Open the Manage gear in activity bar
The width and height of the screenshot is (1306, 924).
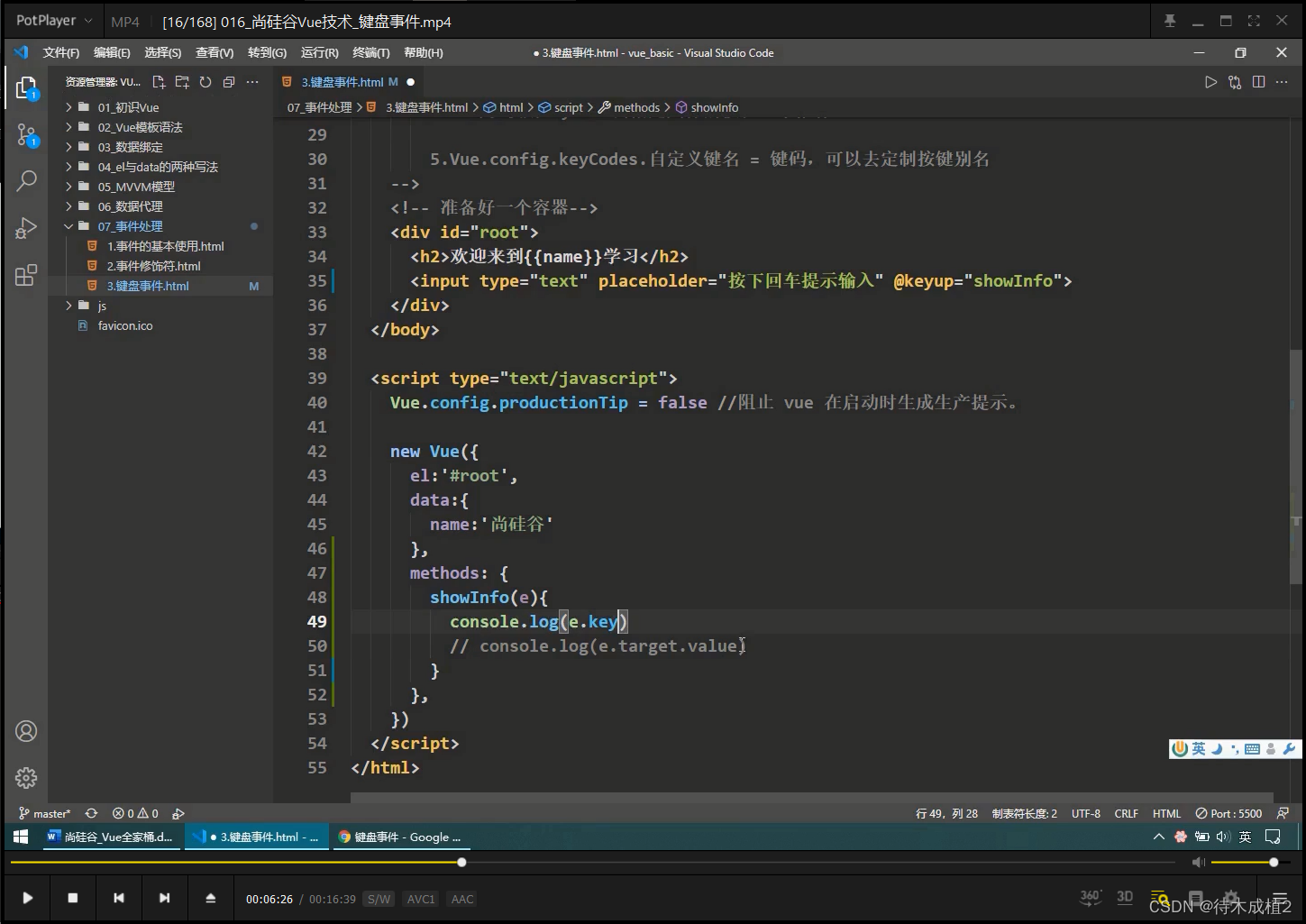[x=26, y=777]
